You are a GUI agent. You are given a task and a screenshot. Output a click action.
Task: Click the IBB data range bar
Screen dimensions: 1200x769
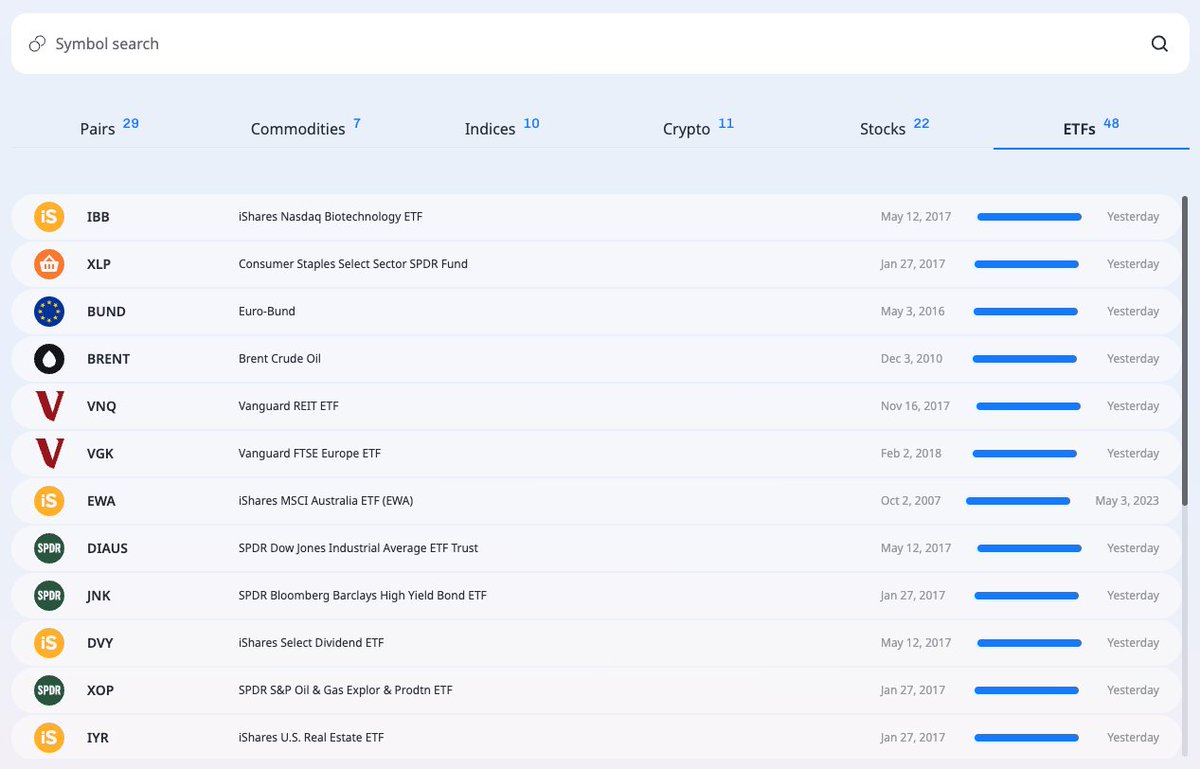point(1029,217)
